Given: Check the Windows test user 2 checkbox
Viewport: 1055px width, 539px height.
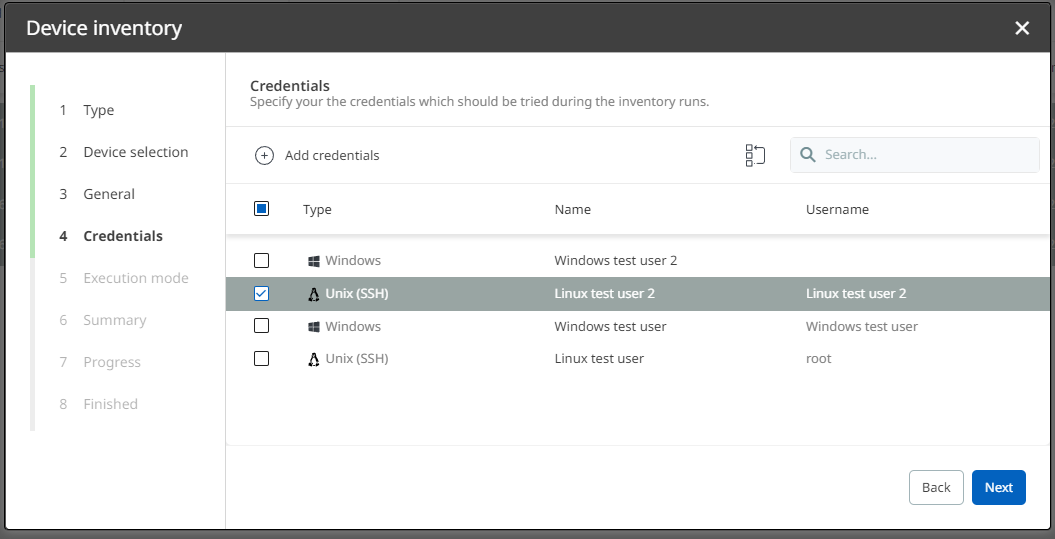Looking at the screenshot, I should (261, 261).
